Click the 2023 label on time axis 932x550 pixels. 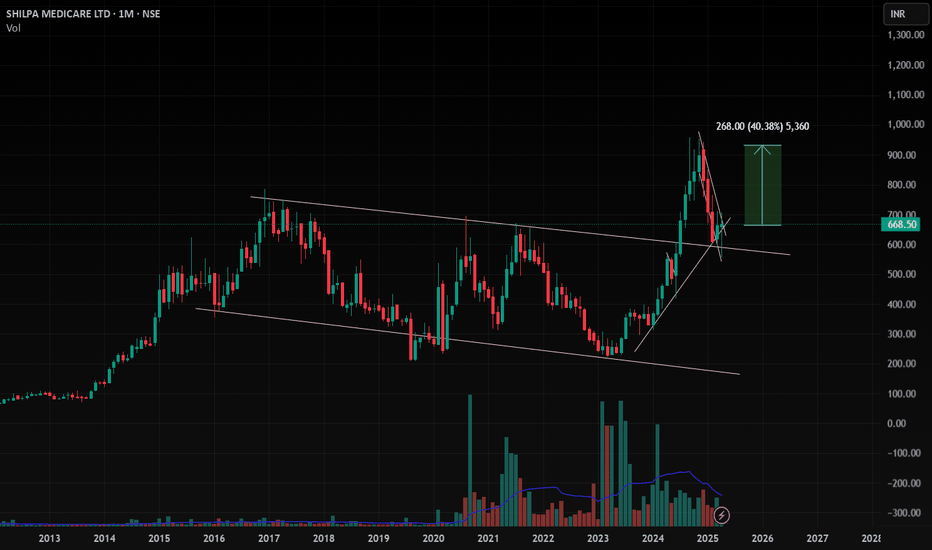(598, 538)
